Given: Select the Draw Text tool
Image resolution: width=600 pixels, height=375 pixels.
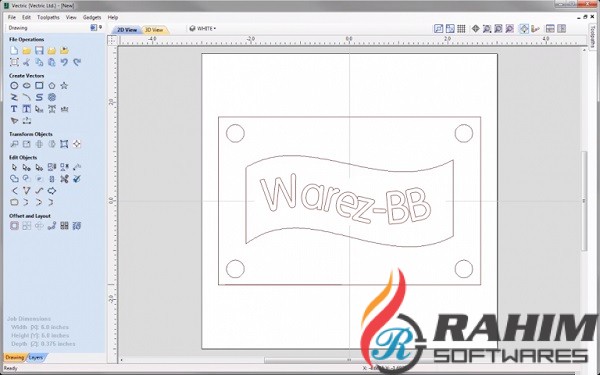Looking at the screenshot, I should tap(14, 109).
